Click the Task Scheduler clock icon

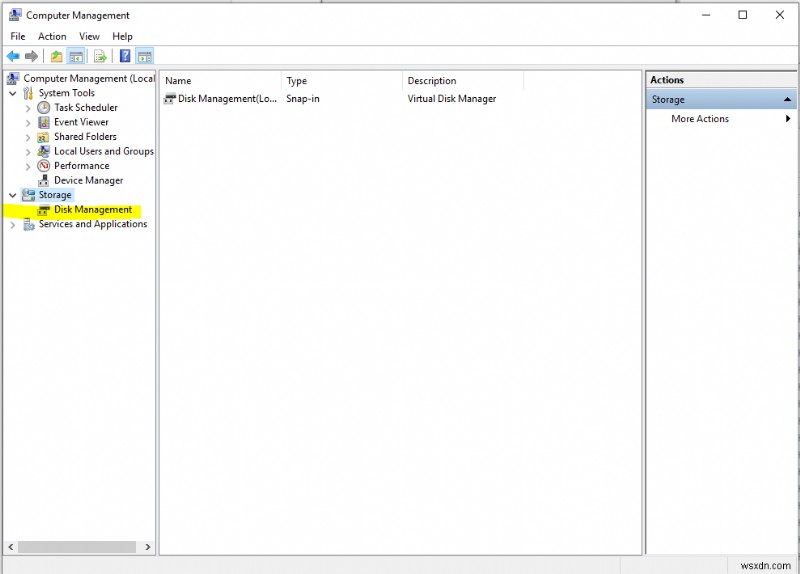pos(44,107)
